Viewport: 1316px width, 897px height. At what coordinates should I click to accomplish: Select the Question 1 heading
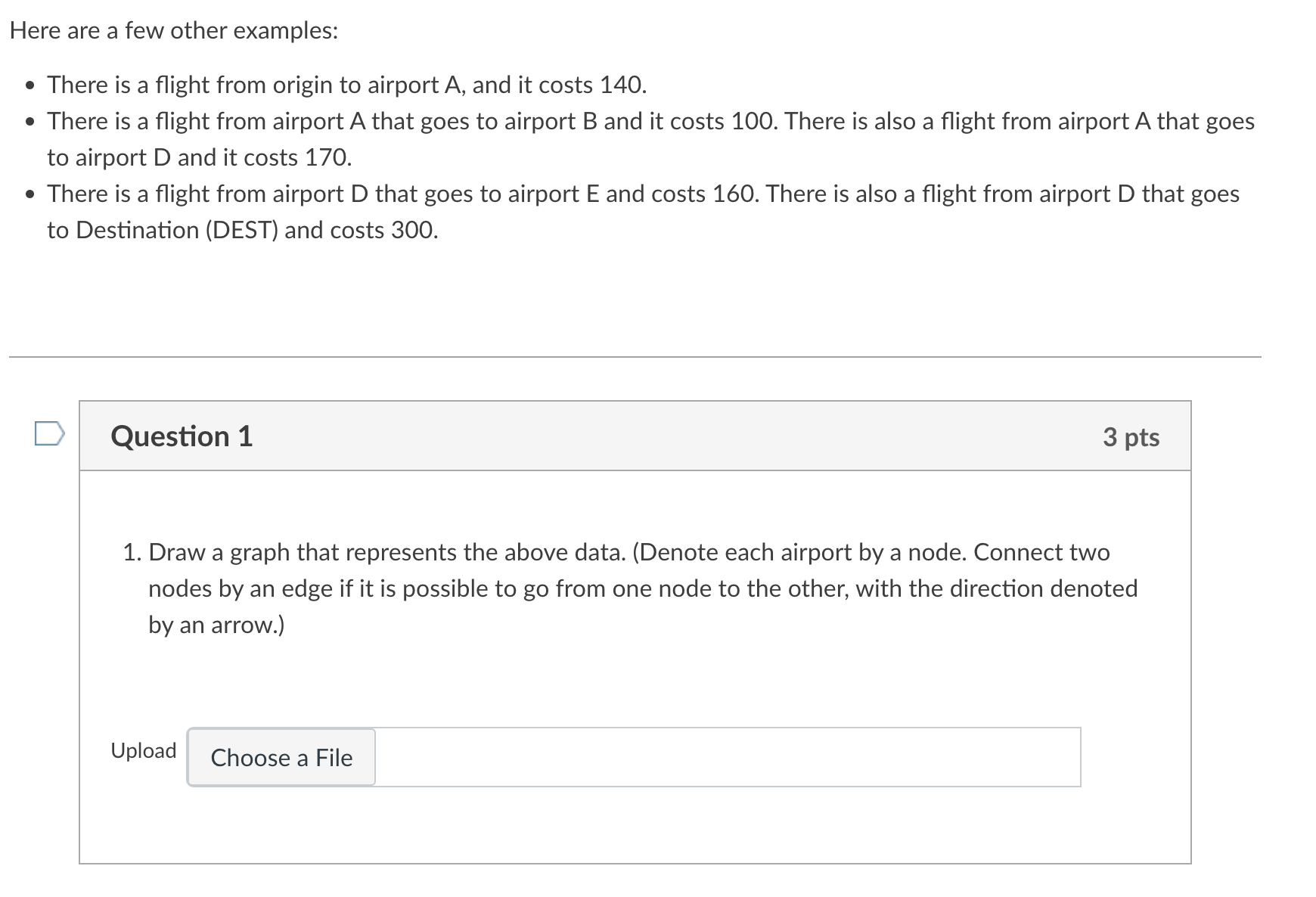182,436
